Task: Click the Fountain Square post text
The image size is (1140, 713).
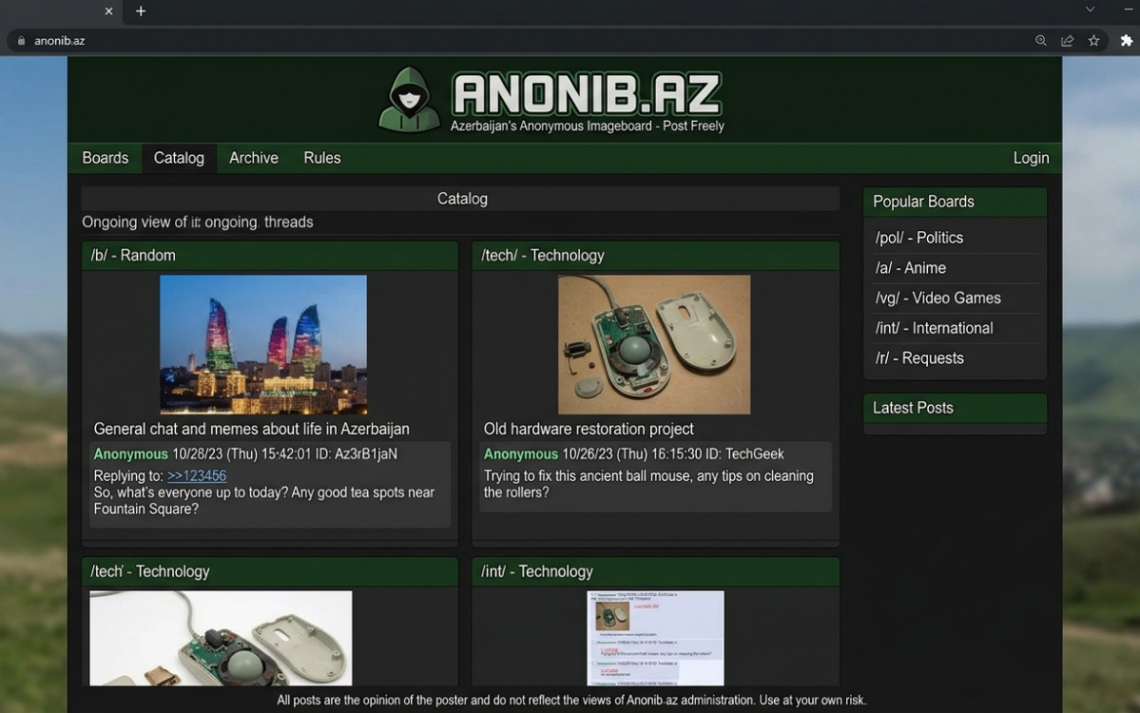Action: (264, 501)
